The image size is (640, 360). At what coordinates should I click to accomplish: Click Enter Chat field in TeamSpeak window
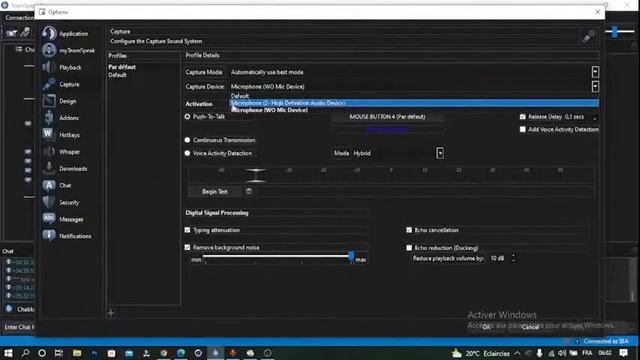tap(19, 327)
